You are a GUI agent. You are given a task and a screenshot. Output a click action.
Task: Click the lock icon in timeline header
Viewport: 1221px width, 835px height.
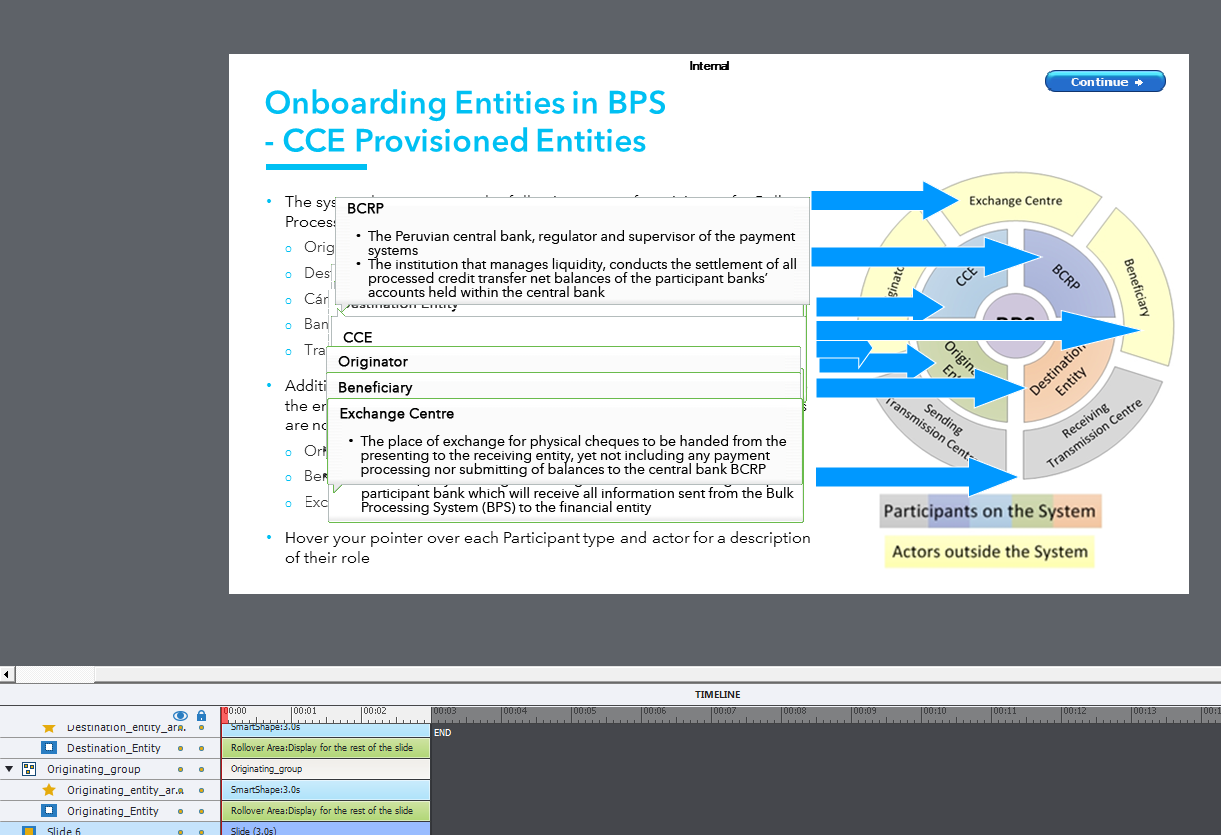coord(201,715)
